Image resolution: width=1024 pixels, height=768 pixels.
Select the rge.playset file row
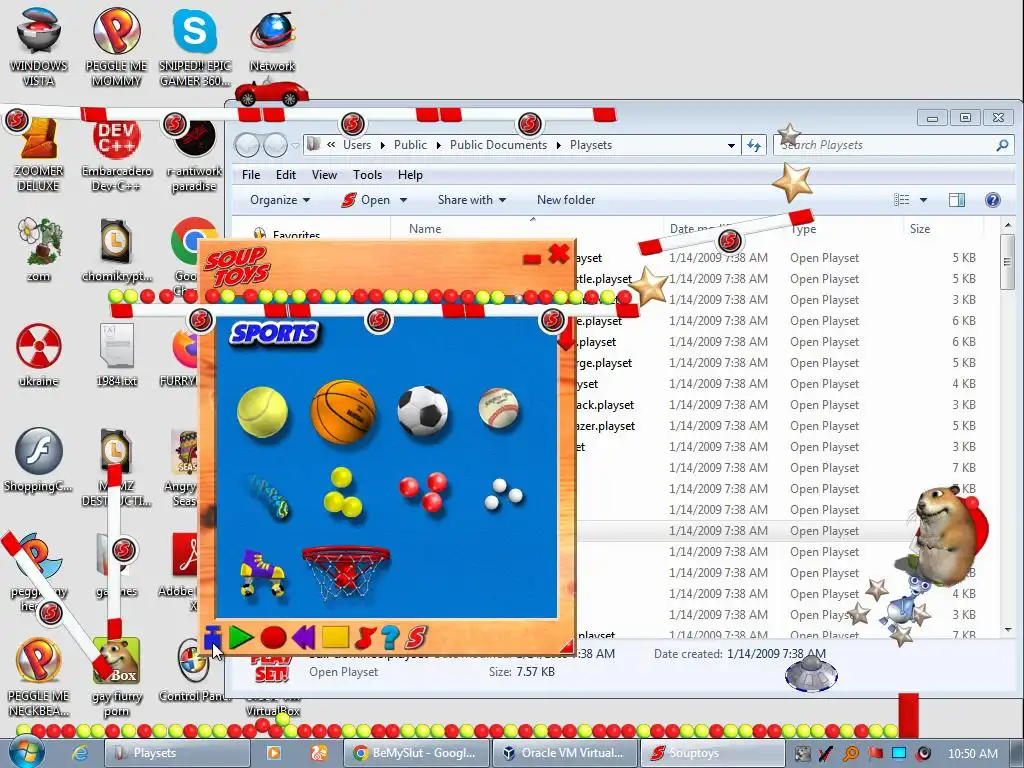tap(777, 363)
